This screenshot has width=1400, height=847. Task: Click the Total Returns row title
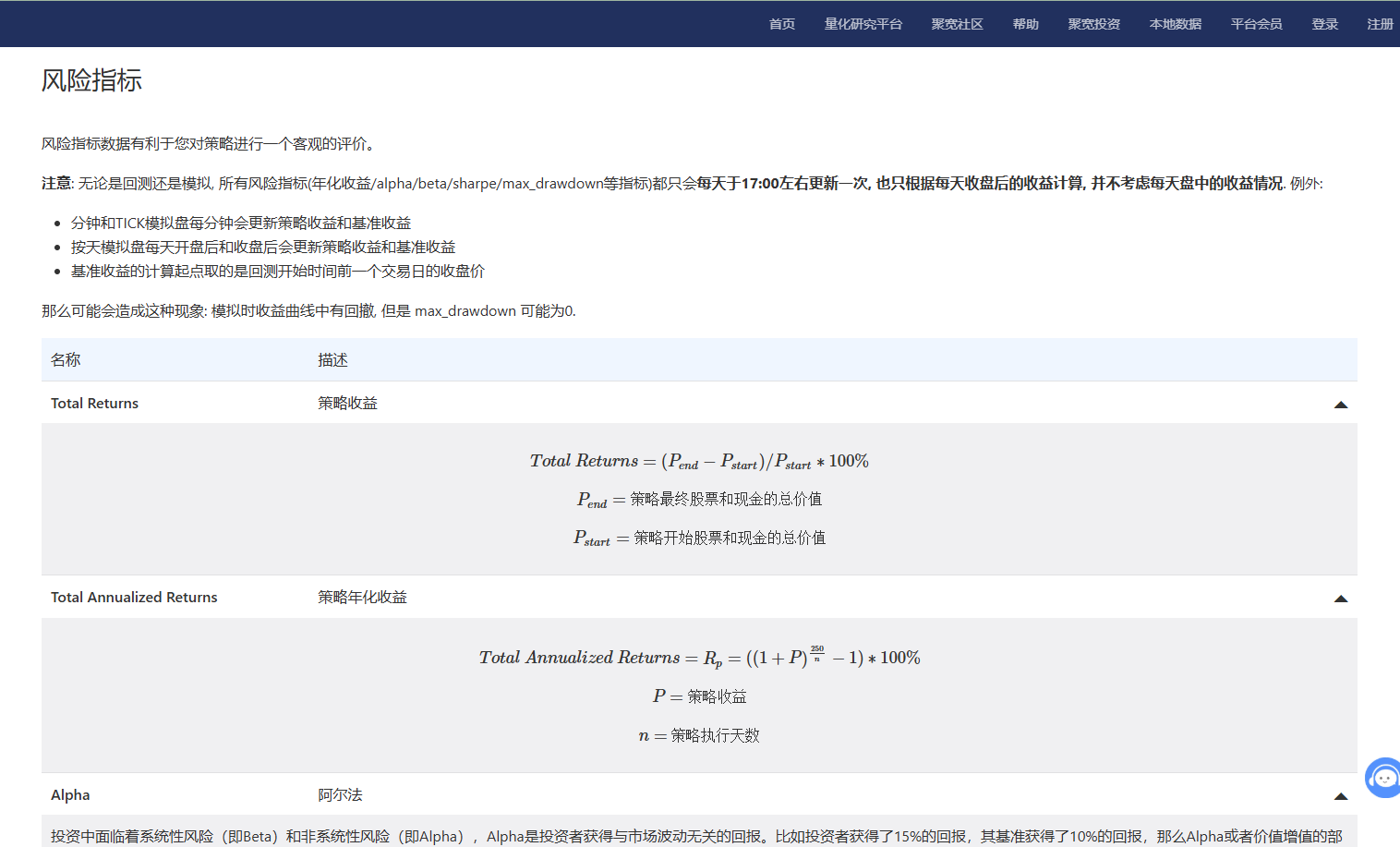tap(94, 404)
